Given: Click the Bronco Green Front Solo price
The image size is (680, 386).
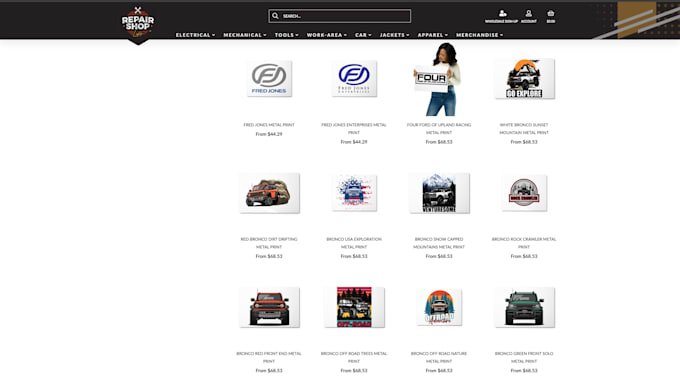Looking at the screenshot, I should click(x=524, y=371).
